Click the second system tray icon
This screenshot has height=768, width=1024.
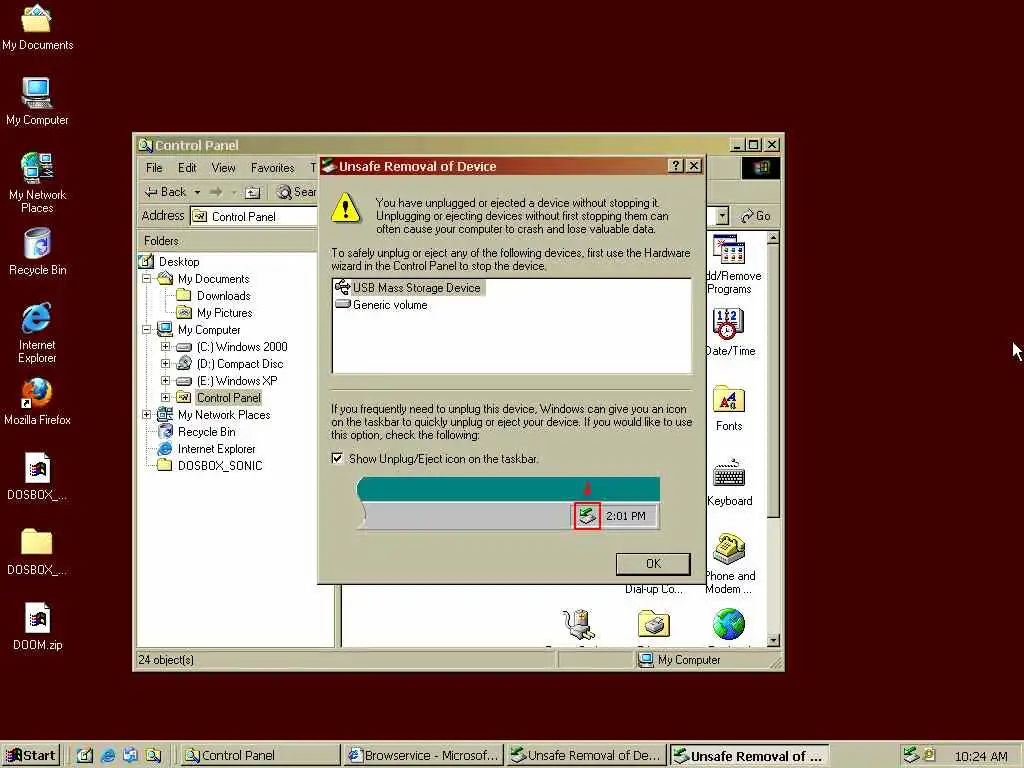click(x=929, y=755)
